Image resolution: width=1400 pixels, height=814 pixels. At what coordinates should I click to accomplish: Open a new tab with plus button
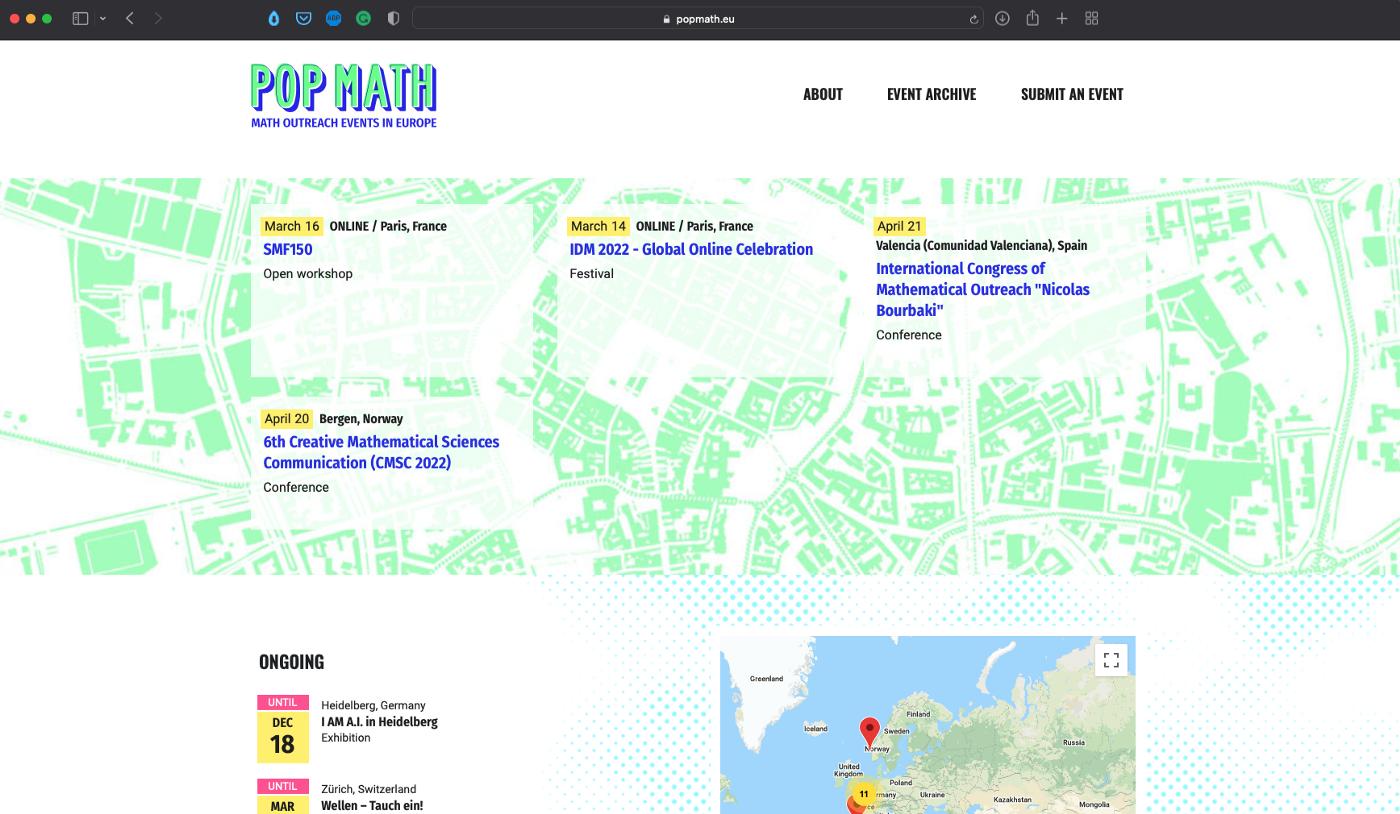pyautogui.click(x=1062, y=18)
